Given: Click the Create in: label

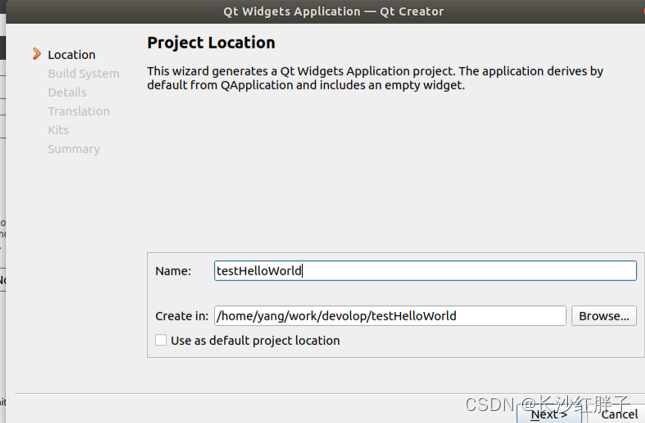Looking at the screenshot, I should pyautogui.click(x=182, y=316).
